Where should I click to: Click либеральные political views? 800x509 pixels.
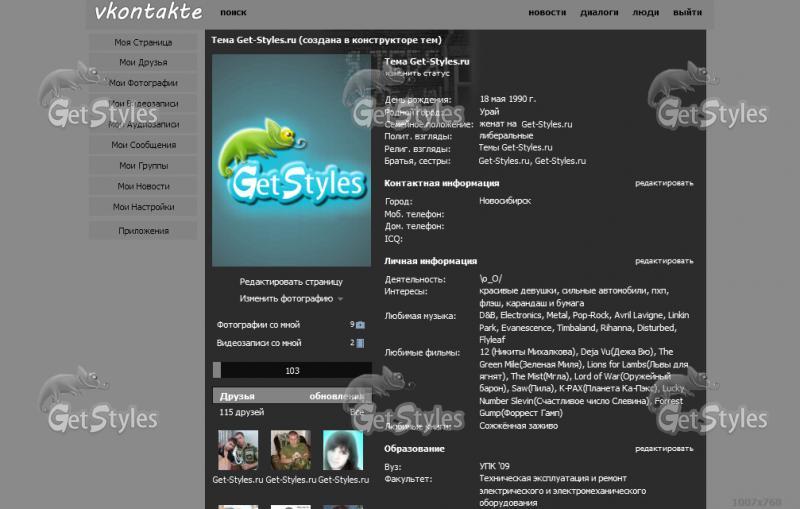point(506,136)
